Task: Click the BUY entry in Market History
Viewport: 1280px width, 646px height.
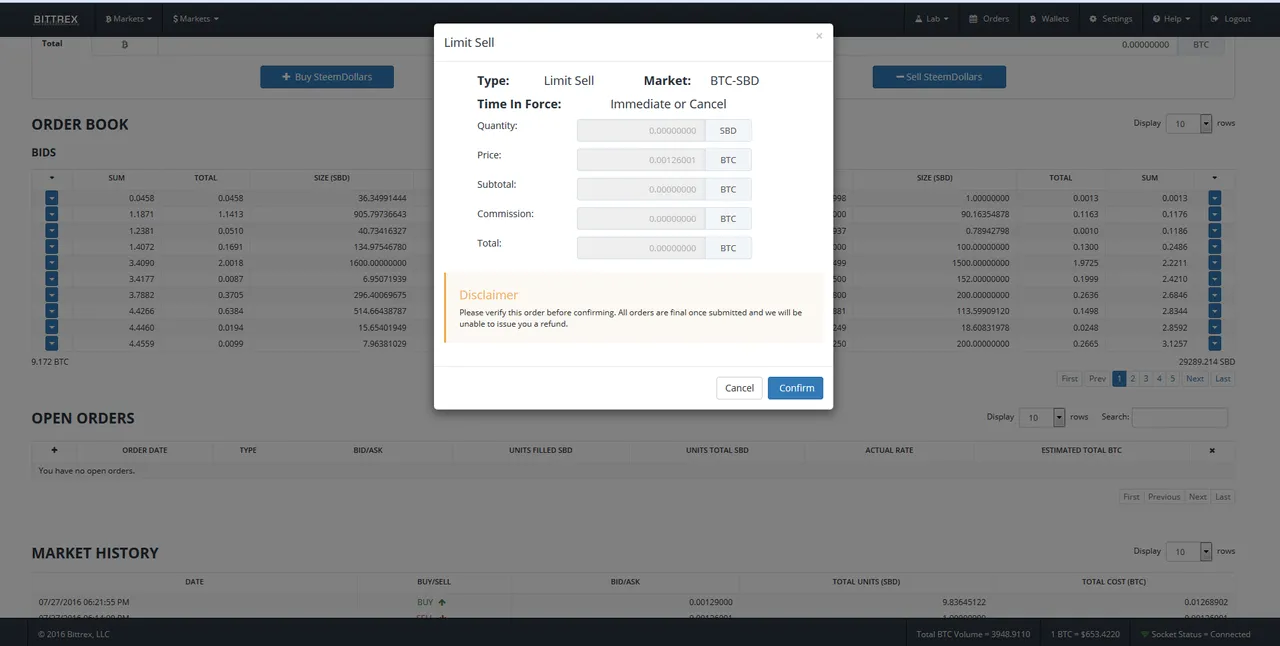Action: 431,602
